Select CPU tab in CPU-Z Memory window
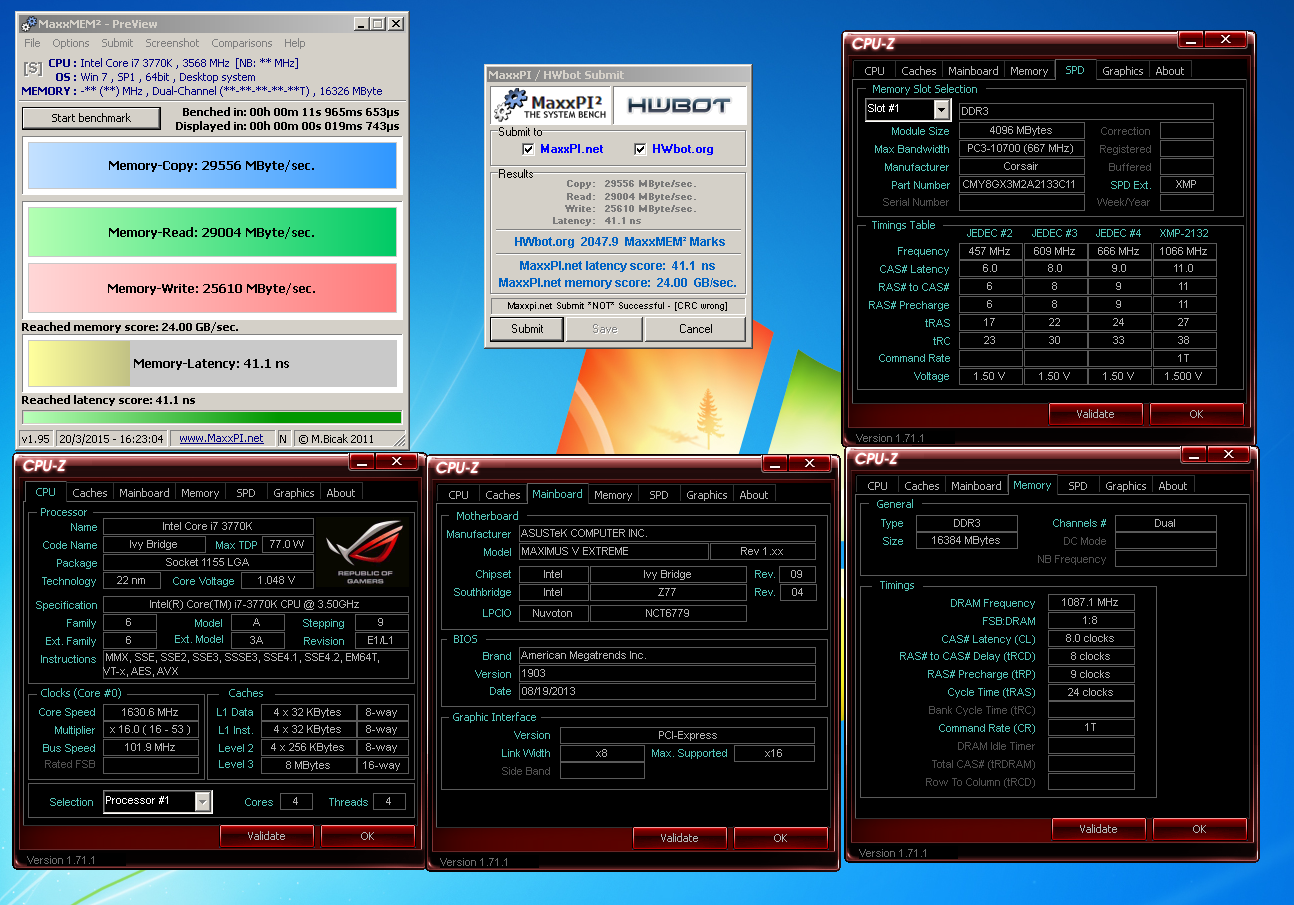Screen dimensions: 1294x905 pyautogui.click(x=877, y=486)
